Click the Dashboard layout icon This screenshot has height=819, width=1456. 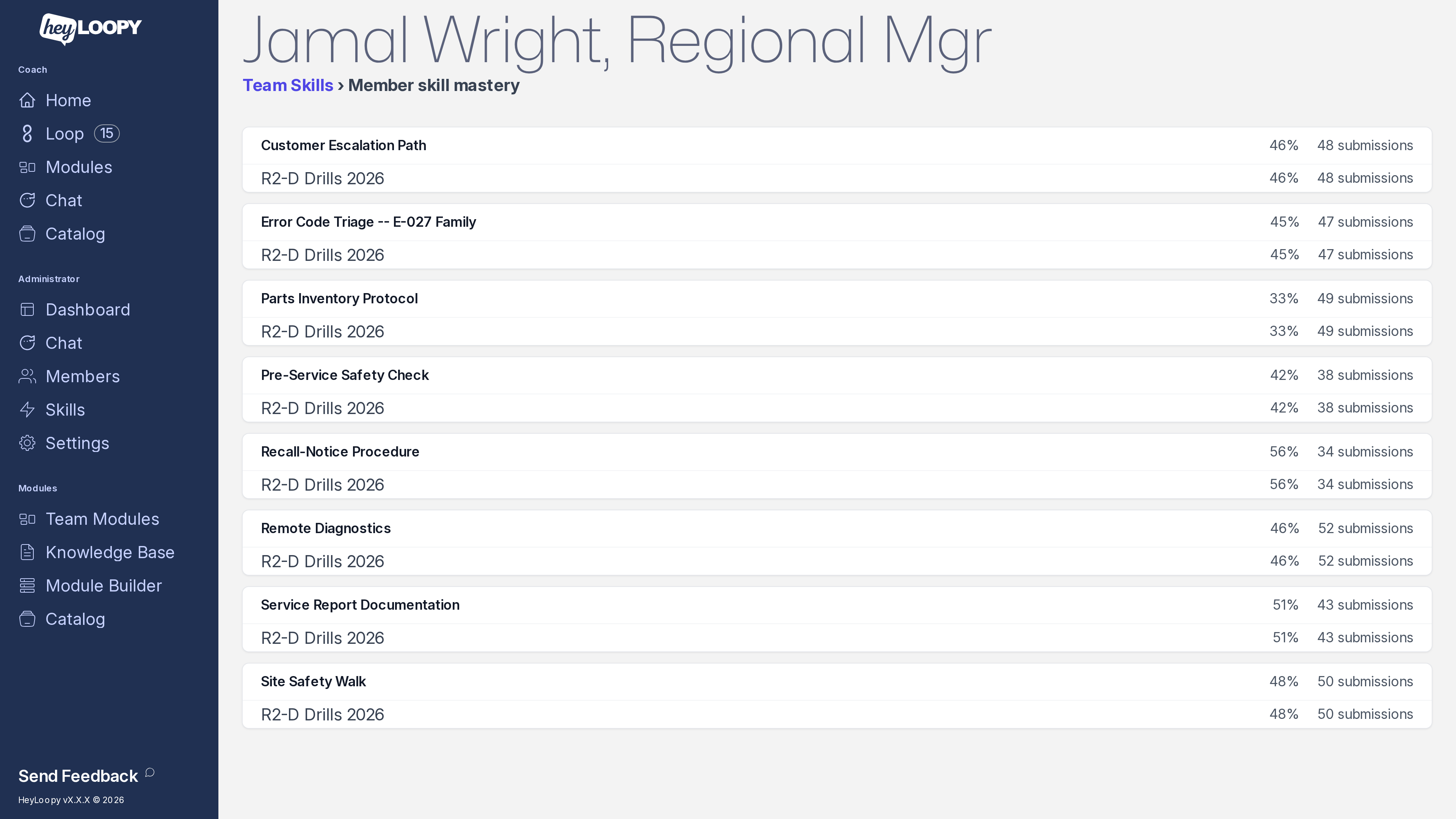pyautogui.click(x=27, y=309)
